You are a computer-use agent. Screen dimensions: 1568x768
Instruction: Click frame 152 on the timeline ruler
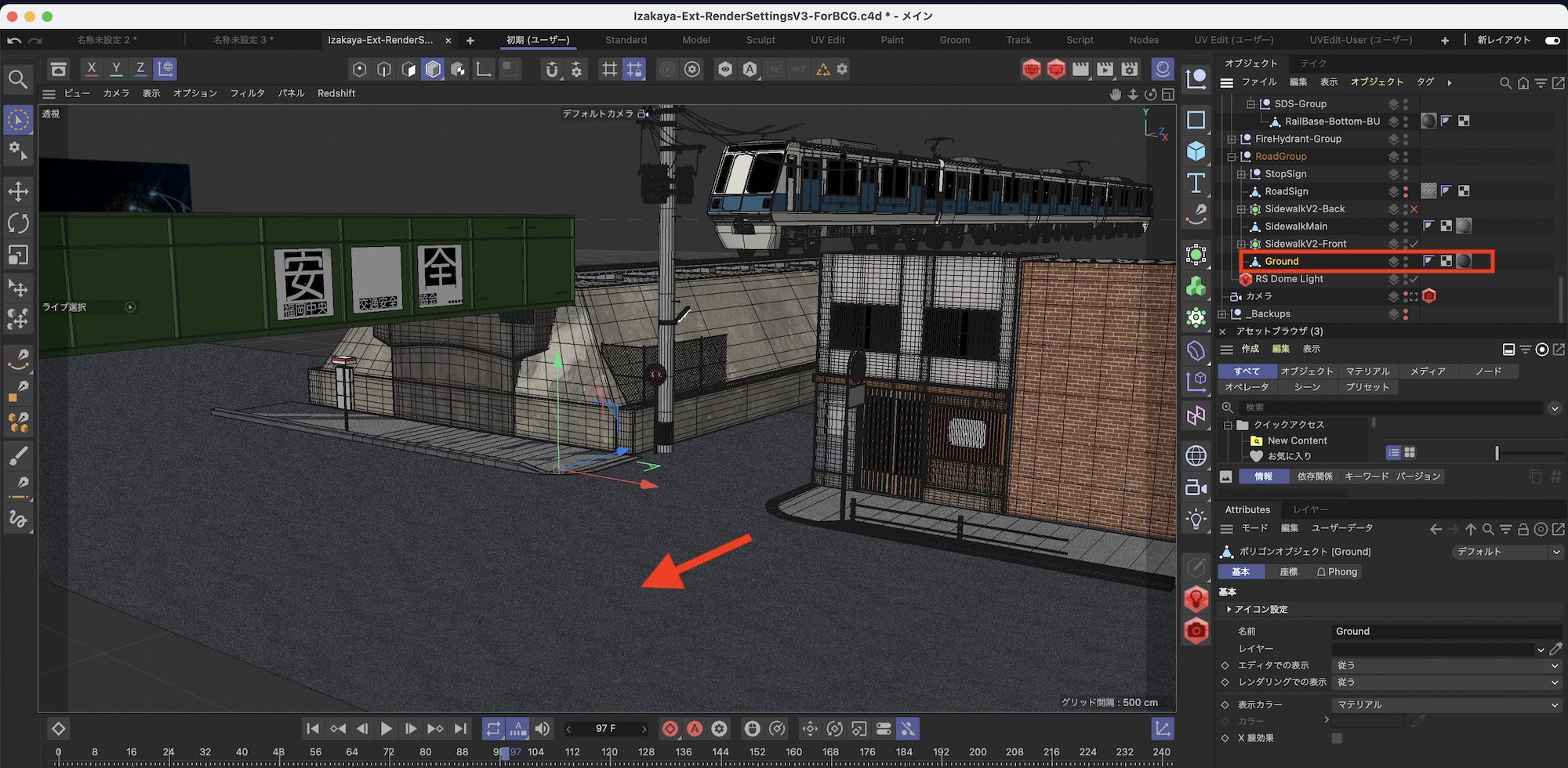point(757,752)
